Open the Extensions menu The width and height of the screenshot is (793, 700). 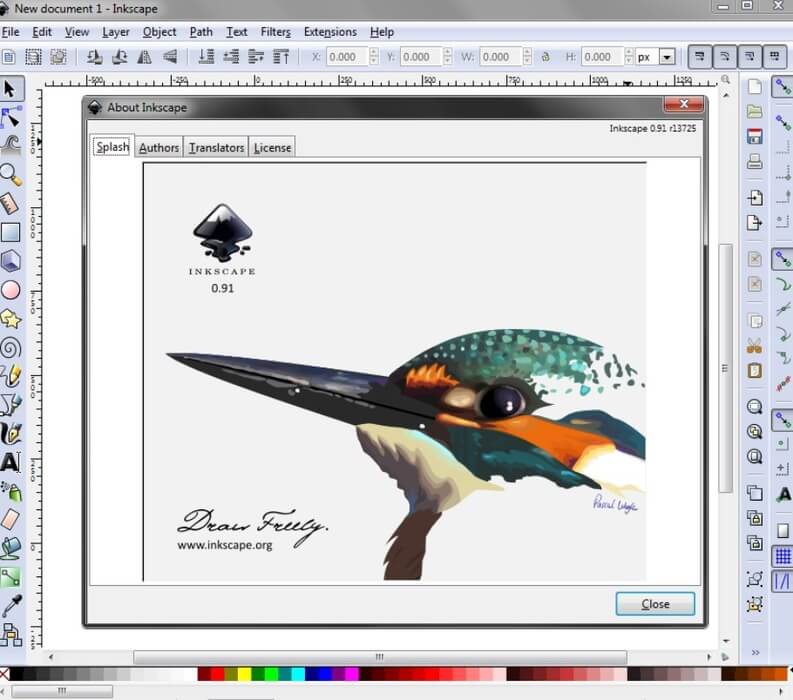point(330,32)
